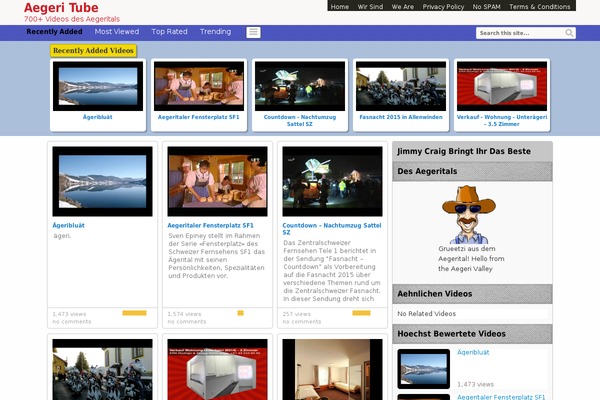
Task: Click the Fasnacht parade thumbnail in second row
Action: point(103,369)
